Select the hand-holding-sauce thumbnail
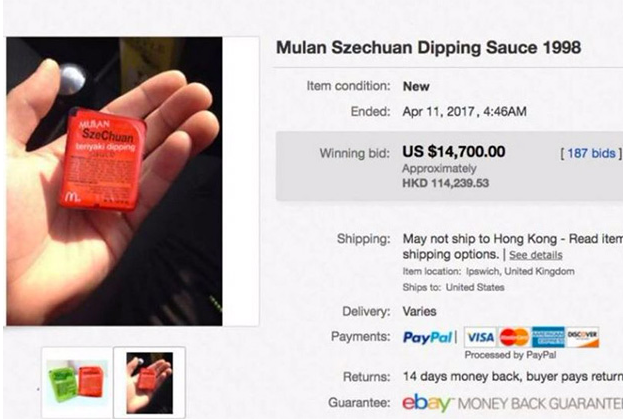Image resolution: width=625 pixels, height=419 pixels. click(x=149, y=381)
